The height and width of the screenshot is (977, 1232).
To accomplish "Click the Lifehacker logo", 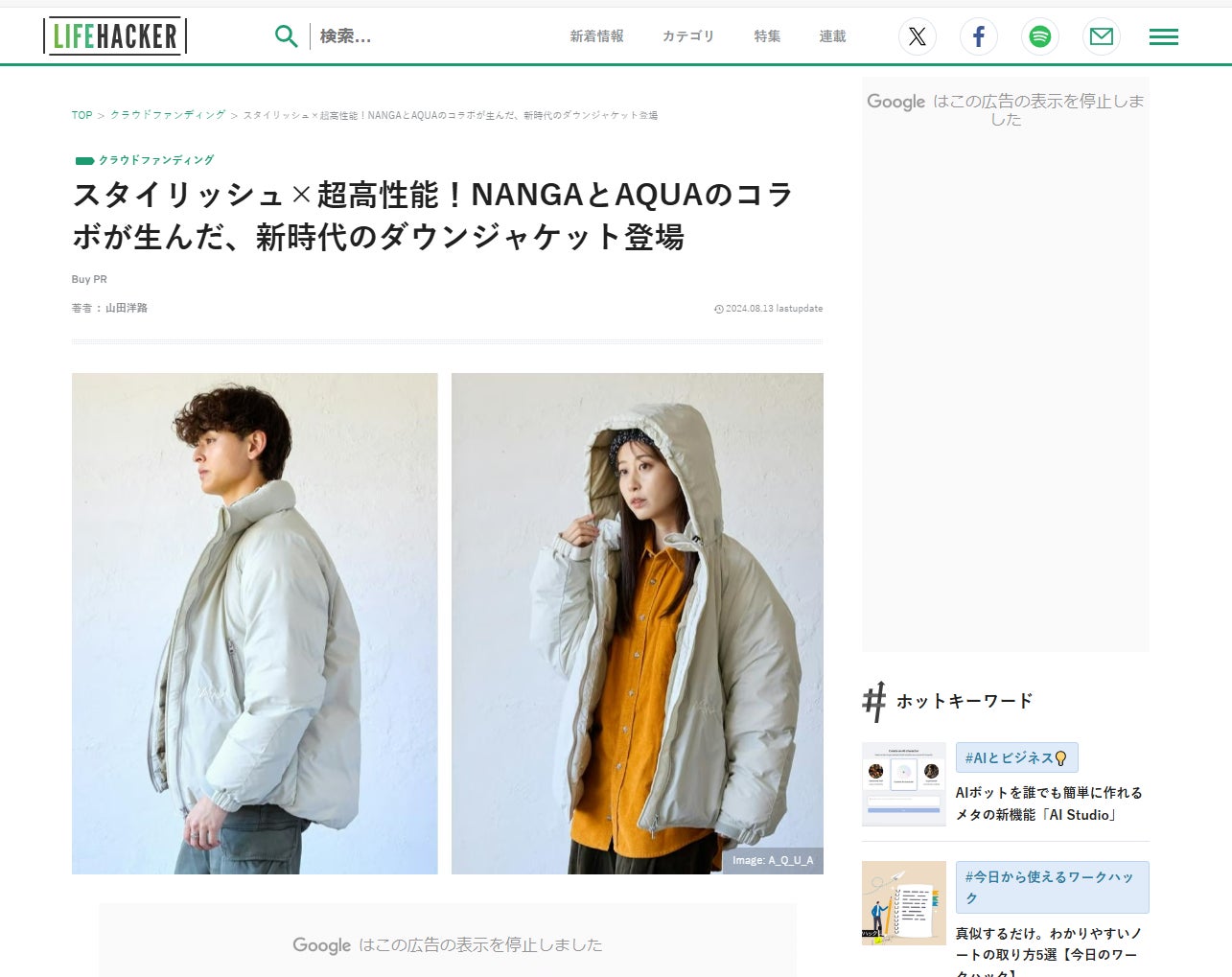I will click(x=115, y=36).
